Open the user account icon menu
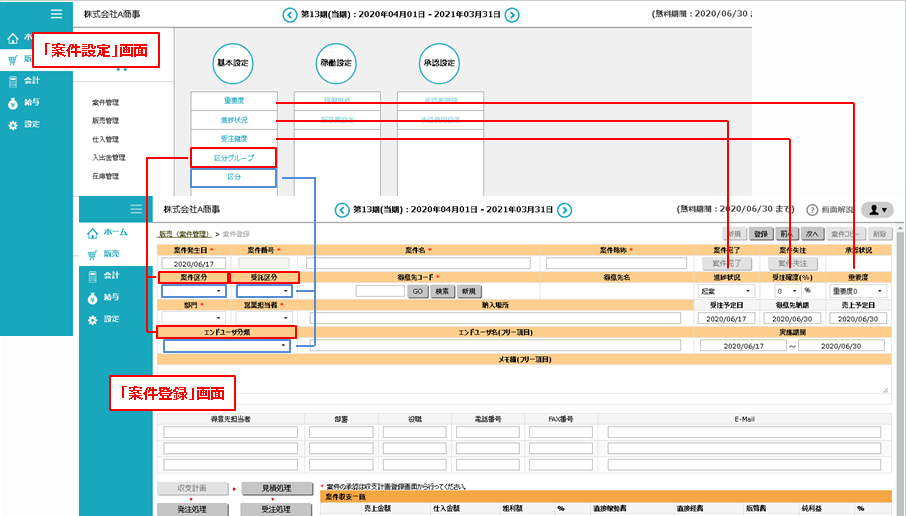Screen dimensions: 906x516 (876, 210)
